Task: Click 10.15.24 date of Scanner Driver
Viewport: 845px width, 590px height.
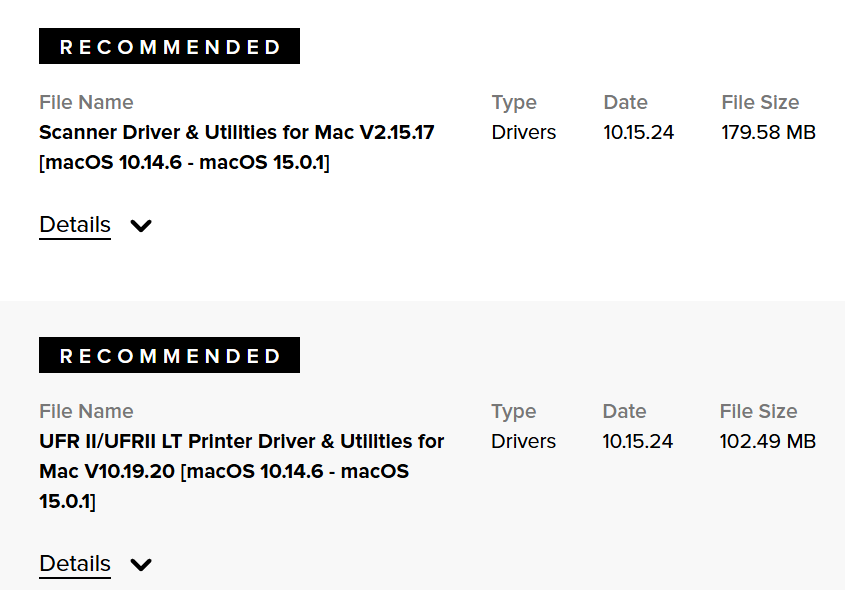Action: pos(638,132)
